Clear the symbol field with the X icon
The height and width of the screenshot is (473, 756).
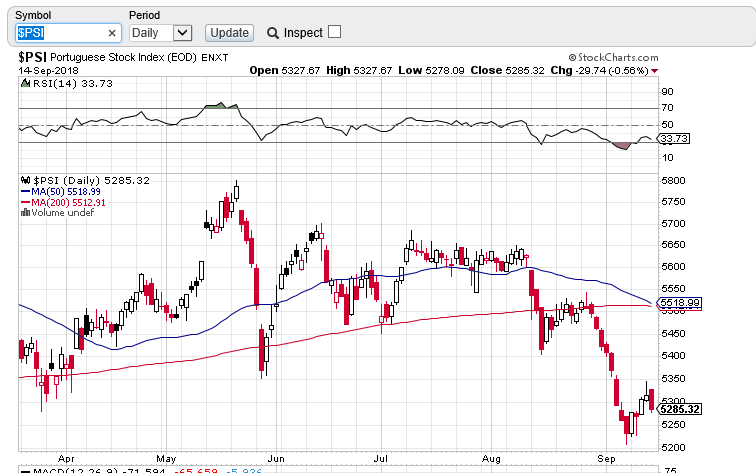[112, 33]
